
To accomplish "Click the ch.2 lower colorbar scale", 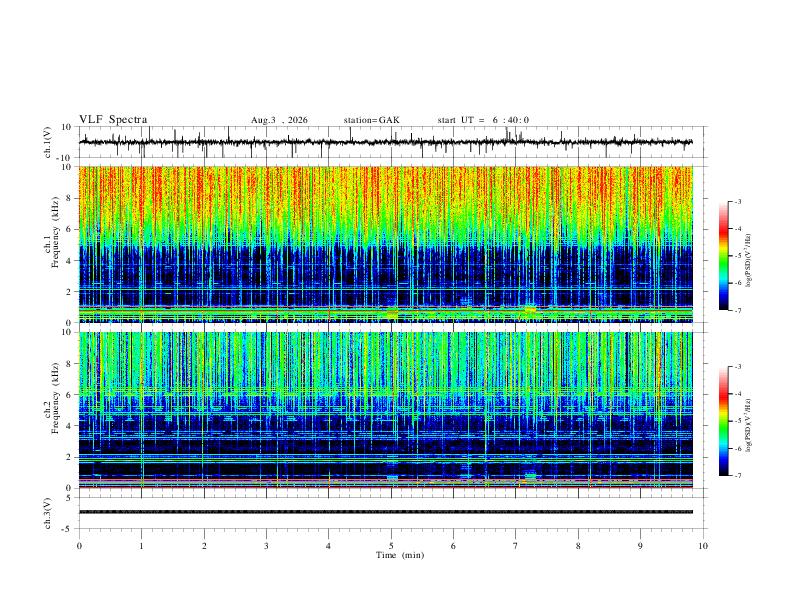I will tap(724, 421).
